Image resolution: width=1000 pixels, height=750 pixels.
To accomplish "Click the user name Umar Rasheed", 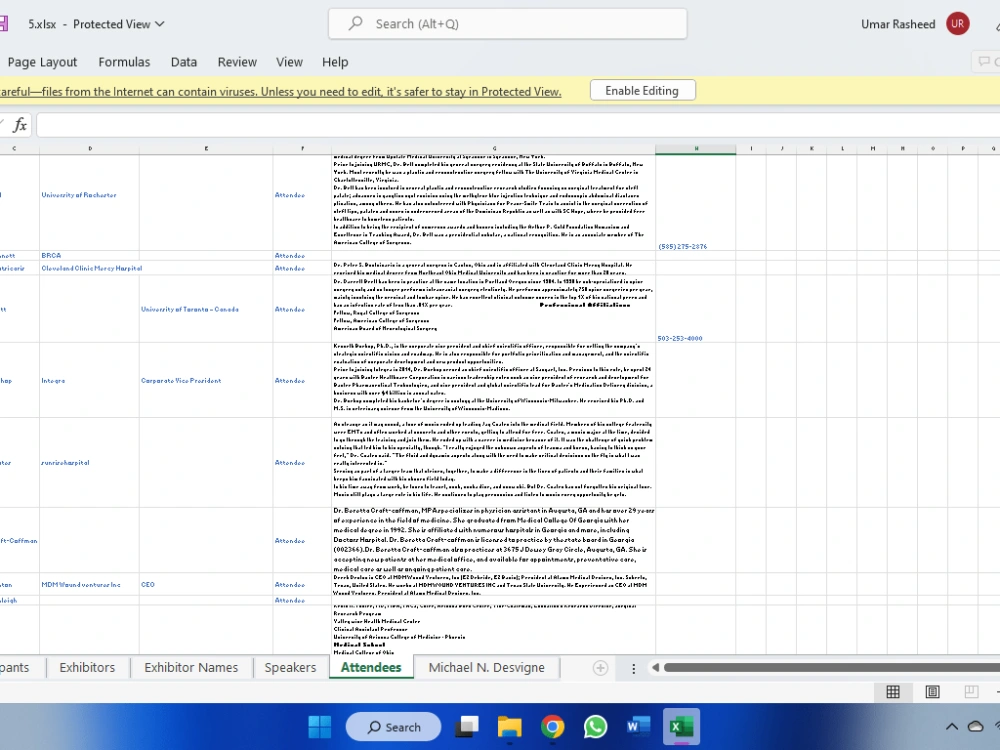I will pos(898,24).
